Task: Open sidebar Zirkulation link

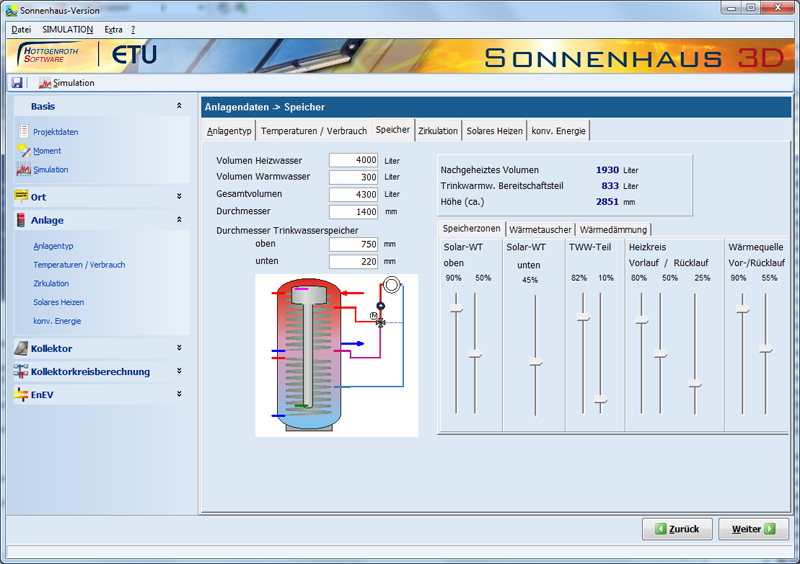Action: click(x=51, y=283)
